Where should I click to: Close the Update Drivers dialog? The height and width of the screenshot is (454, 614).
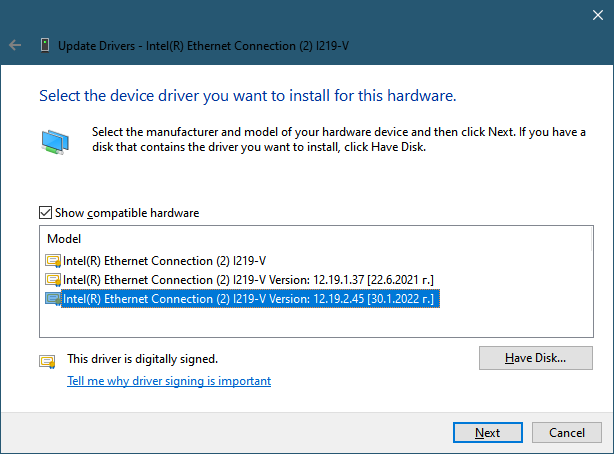(x=598, y=15)
